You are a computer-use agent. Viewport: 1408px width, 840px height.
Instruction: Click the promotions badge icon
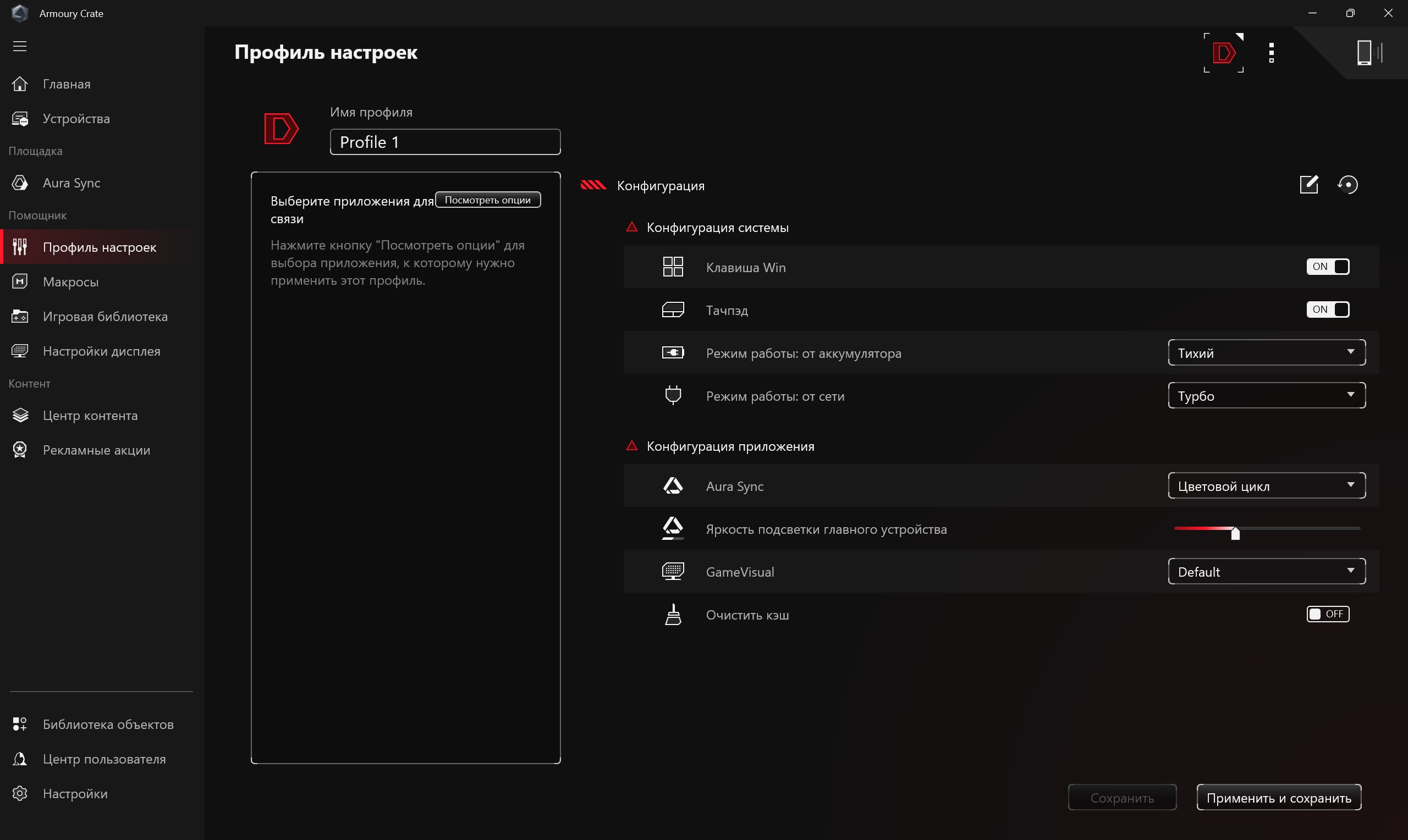point(20,450)
